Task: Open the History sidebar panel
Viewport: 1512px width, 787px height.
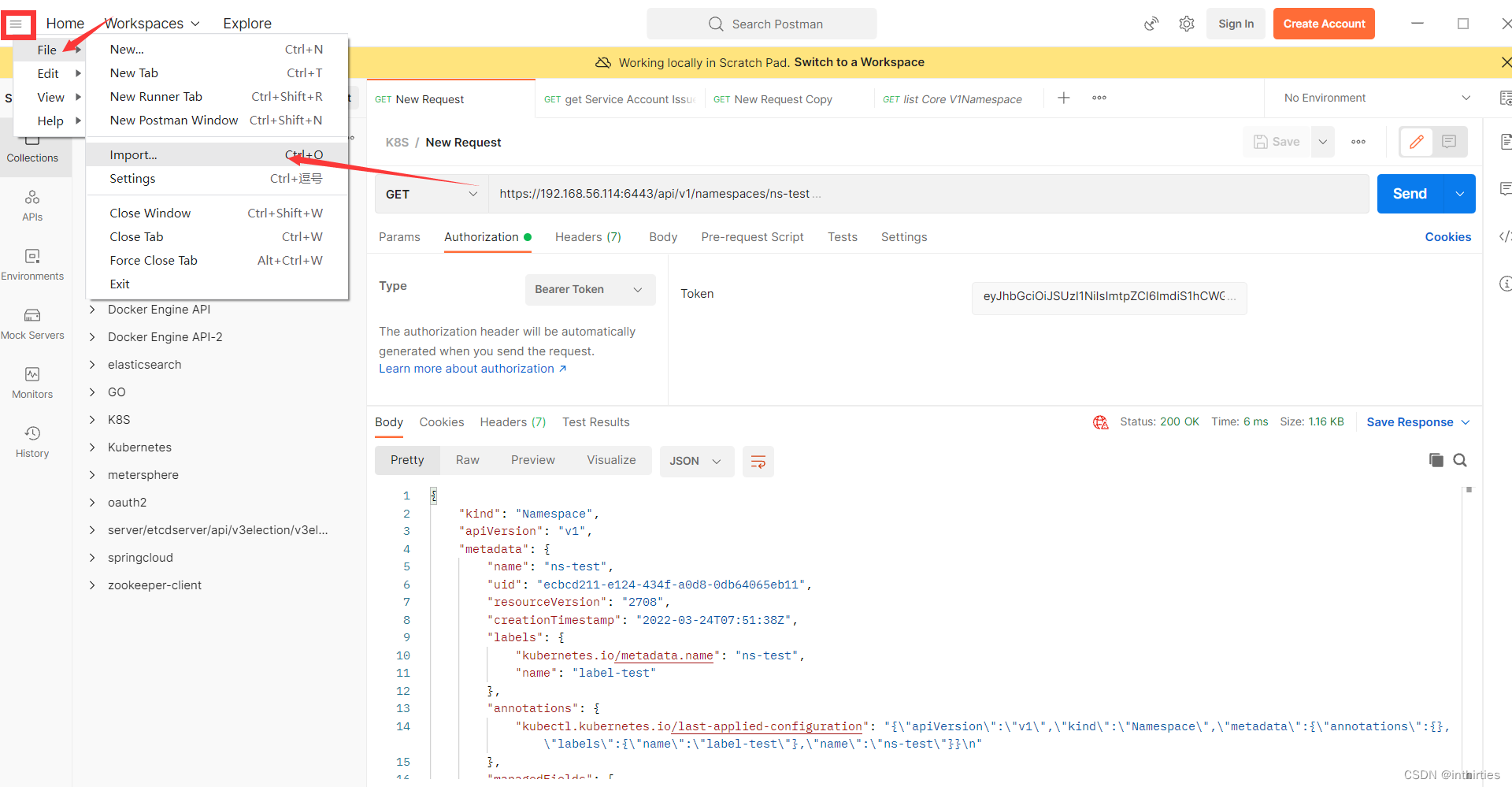Action: tap(32, 441)
